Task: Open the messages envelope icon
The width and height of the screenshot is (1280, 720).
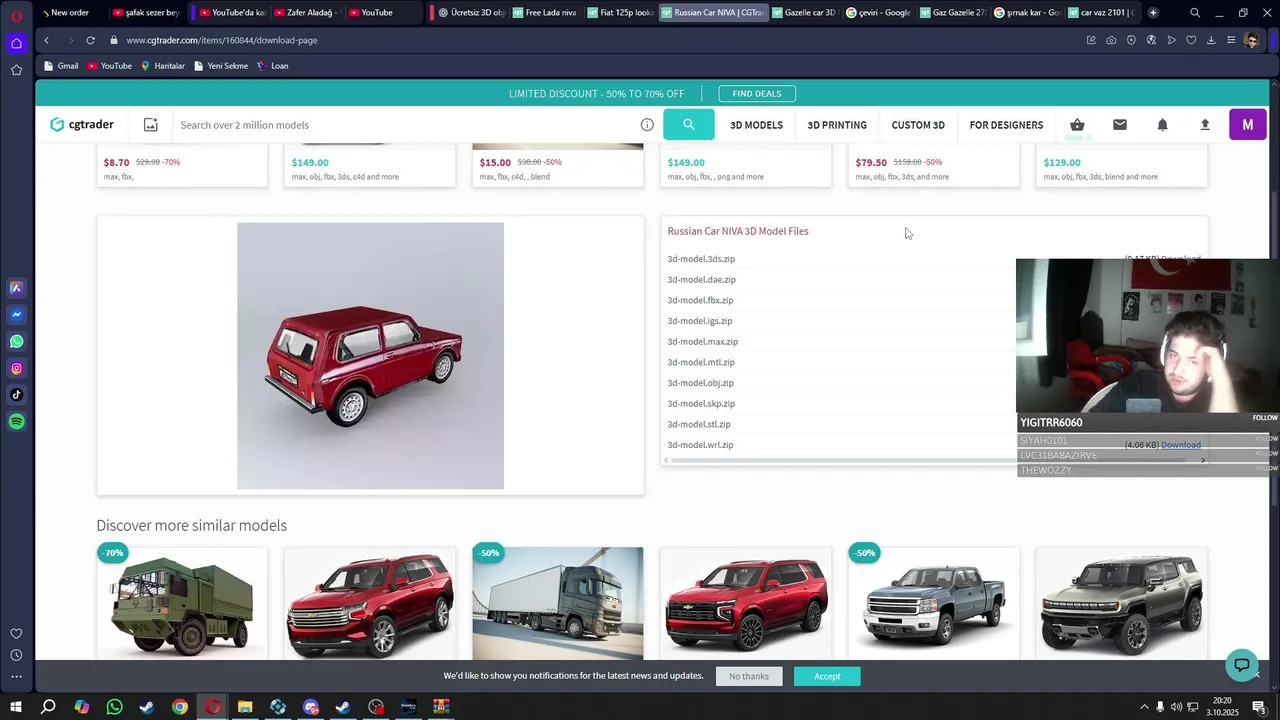Action: 1120,125
